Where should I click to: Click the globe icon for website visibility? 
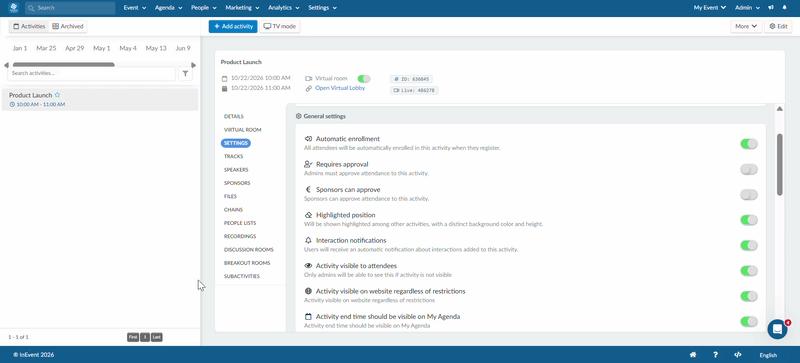click(x=308, y=291)
